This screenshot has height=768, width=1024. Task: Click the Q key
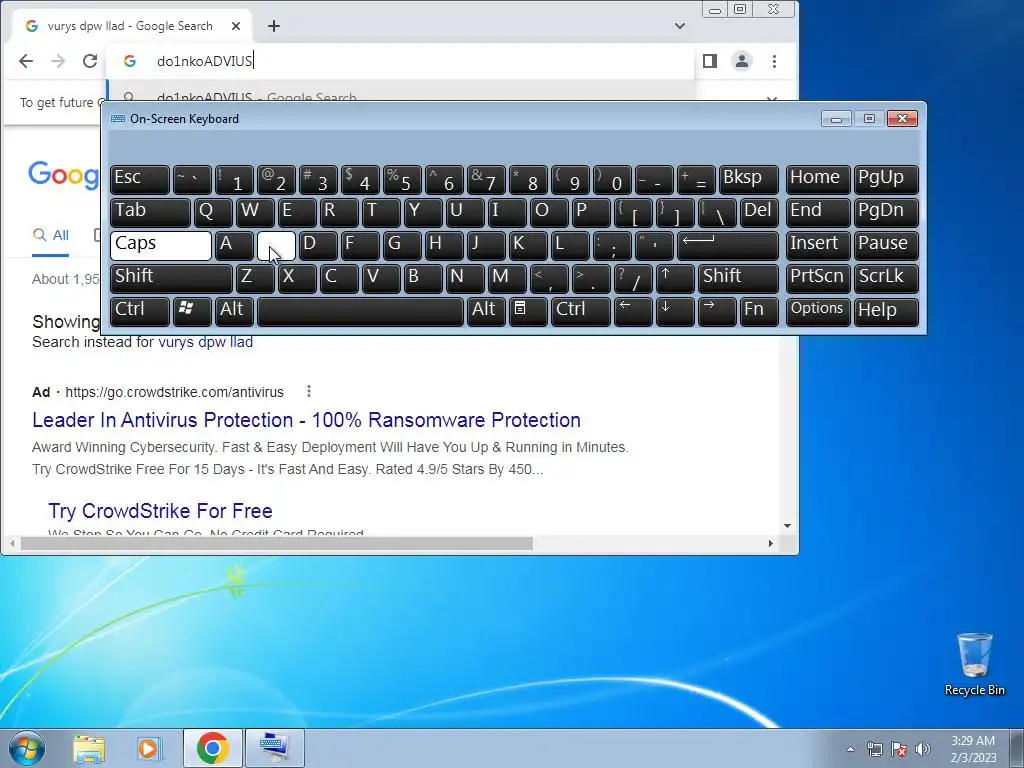pyautogui.click(x=213, y=212)
